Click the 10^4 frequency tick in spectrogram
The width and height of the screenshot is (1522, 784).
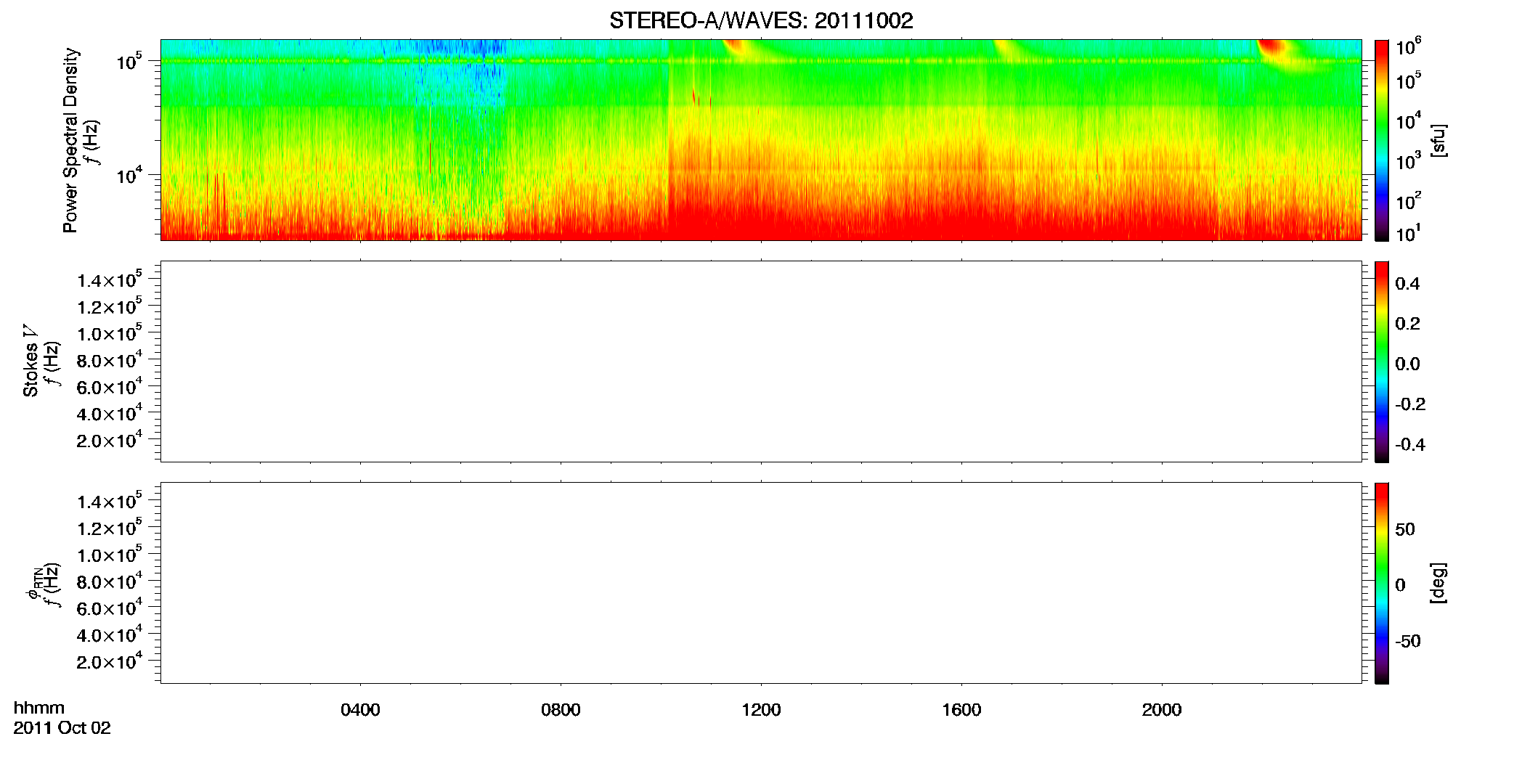(x=129, y=174)
